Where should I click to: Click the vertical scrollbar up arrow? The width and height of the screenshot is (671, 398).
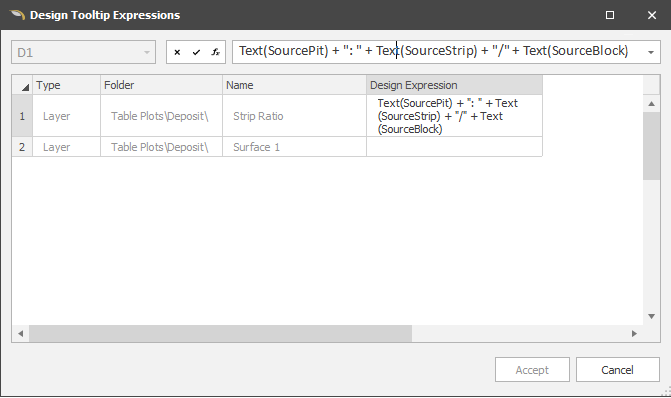tap(651, 104)
